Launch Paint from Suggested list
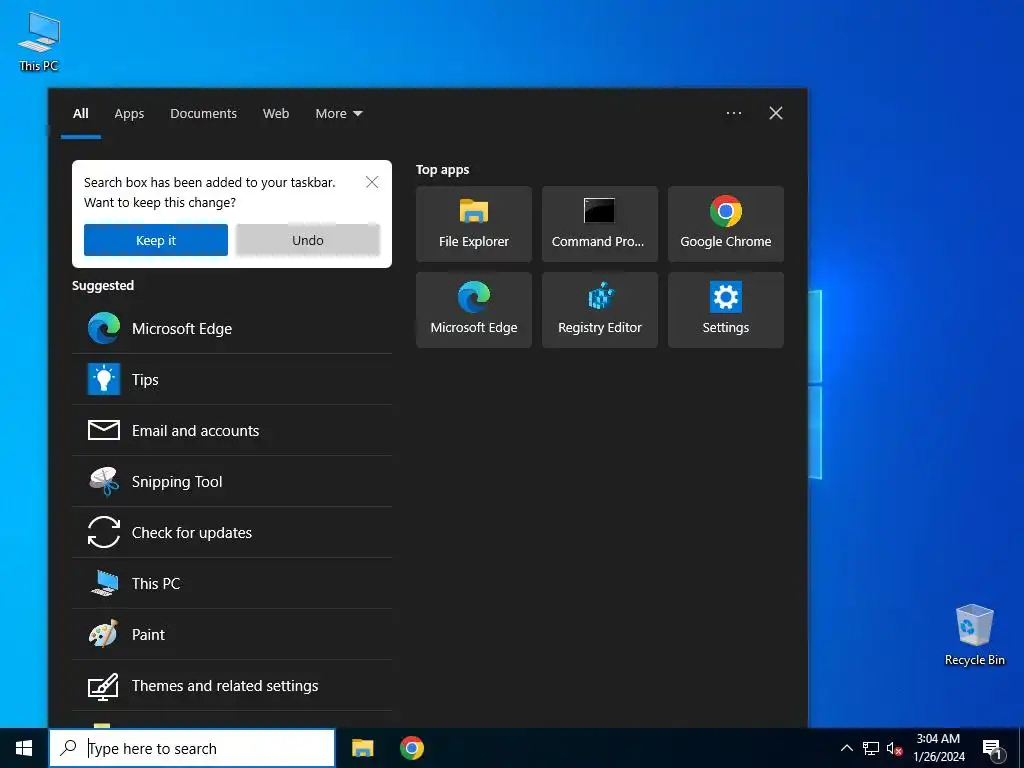Screen dimensions: 1024x768 [x=232, y=634]
